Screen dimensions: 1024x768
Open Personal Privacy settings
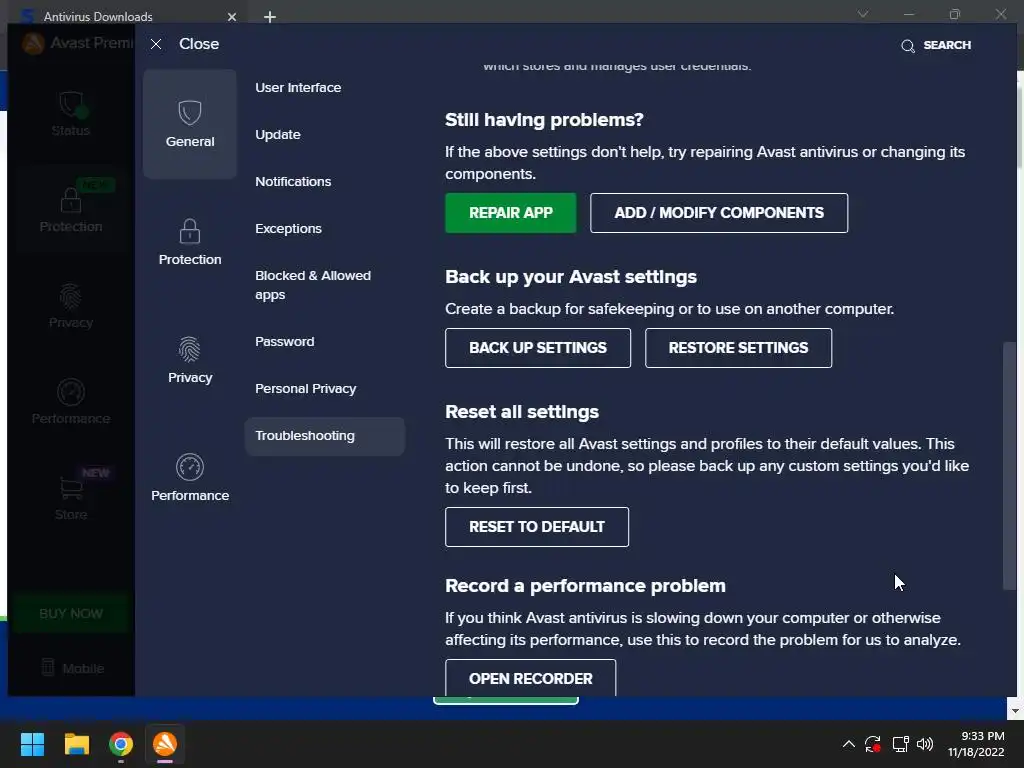(x=305, y=389)
